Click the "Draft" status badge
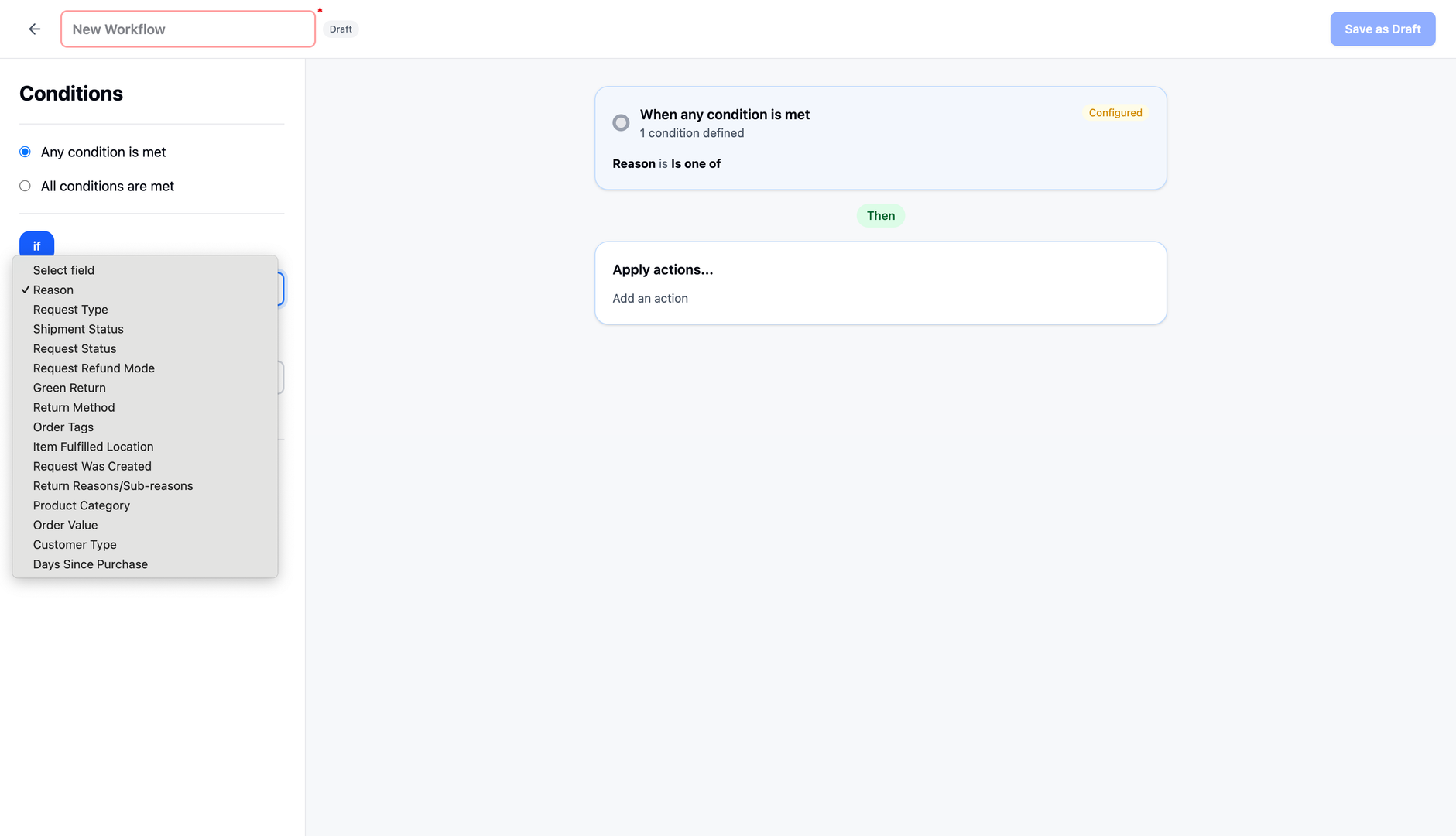The width and height of the screenshot is (1456, 836). click(341, 29)
